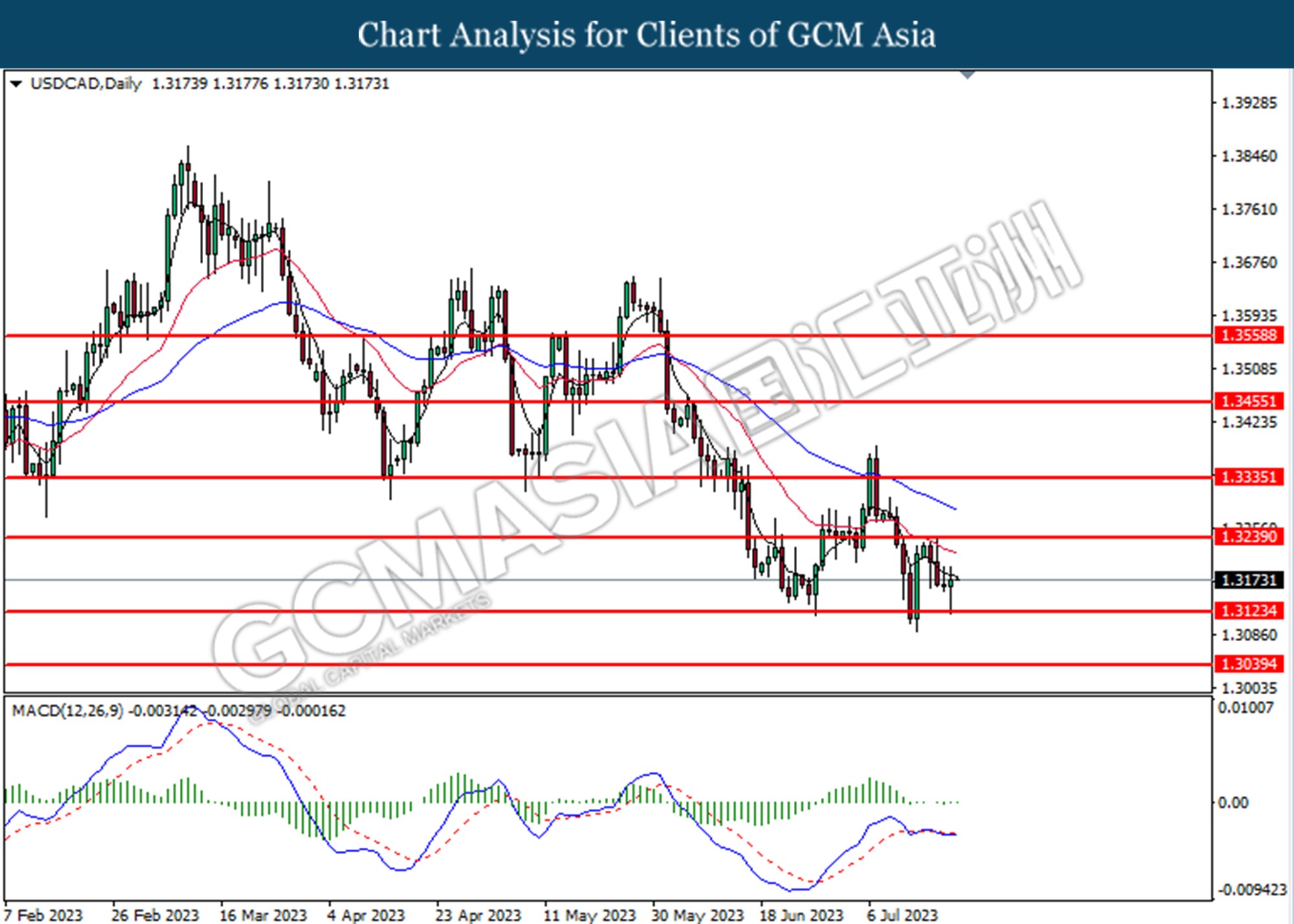Select the 1.34551 price level label
The image size is (1294, 924).
[x=1249, y=401]
